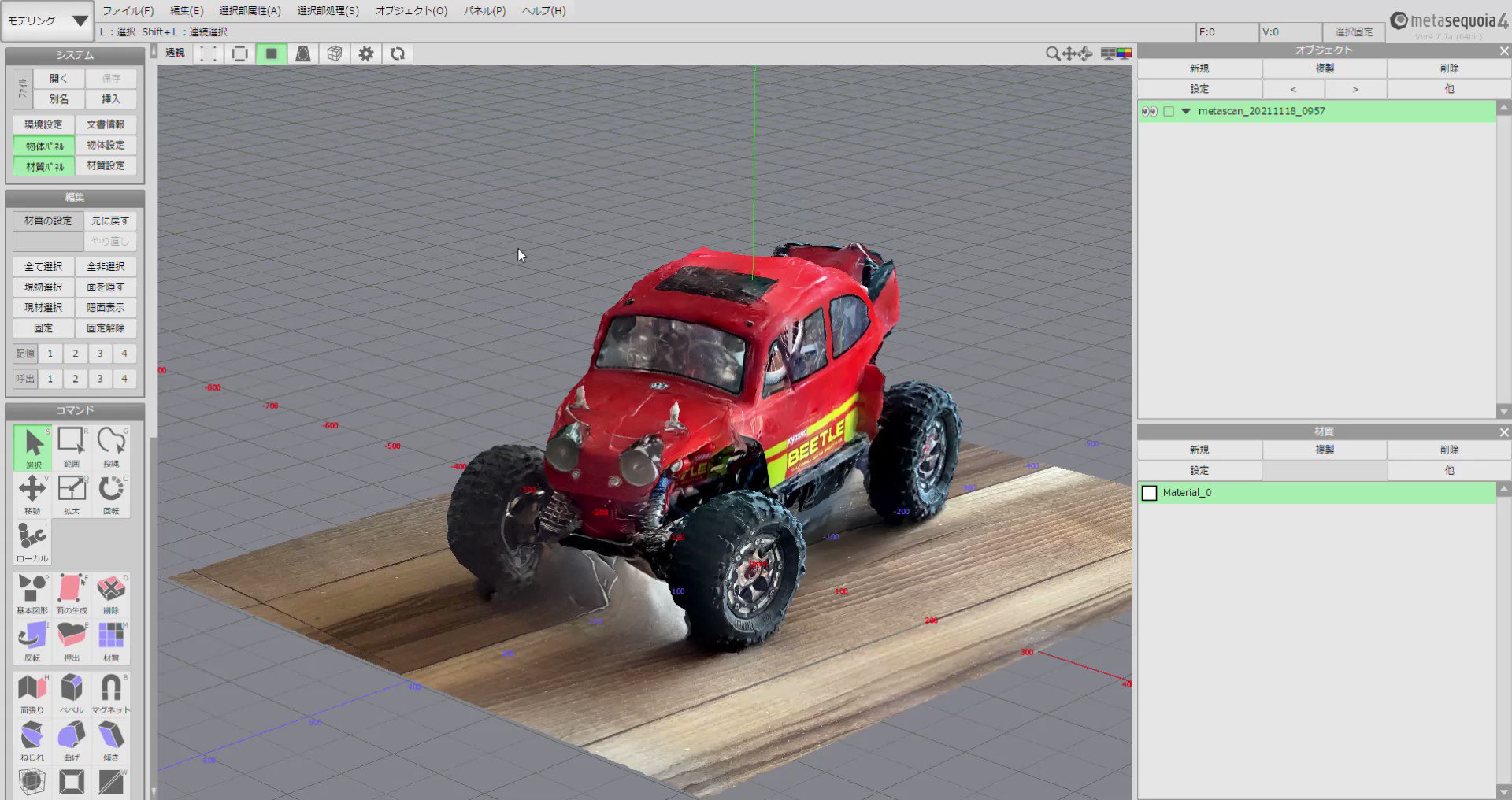Viewport: 1512px width, 800px height.
Task: Toggle the 選択固定 (Selection lock) button
Action: [1353, 31]
